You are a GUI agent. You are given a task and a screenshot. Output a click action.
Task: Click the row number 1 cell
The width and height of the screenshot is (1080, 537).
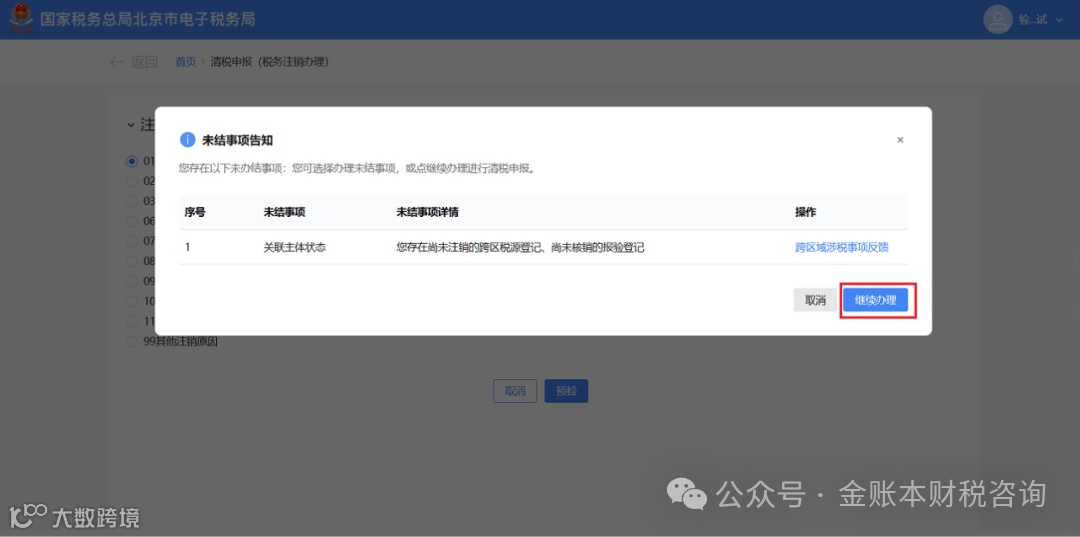pos(187,247)
